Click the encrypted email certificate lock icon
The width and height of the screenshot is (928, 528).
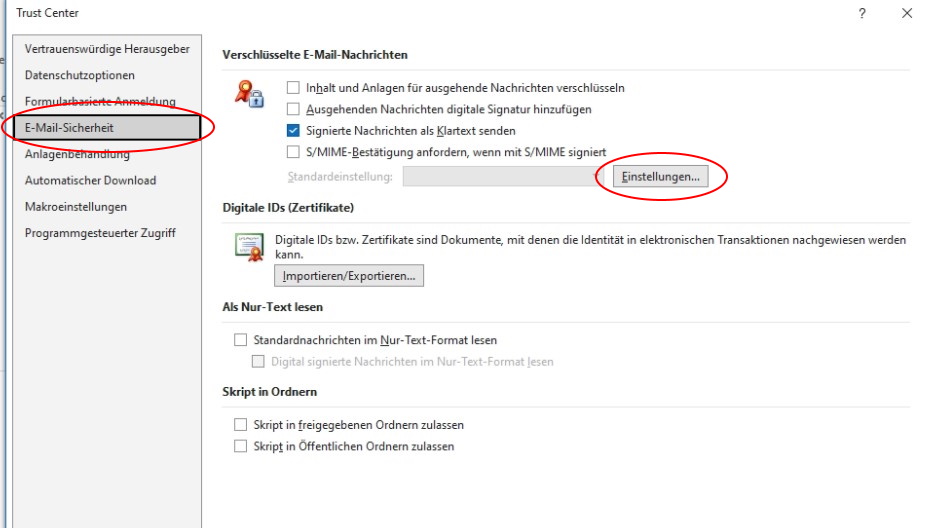tap(248, 95)
